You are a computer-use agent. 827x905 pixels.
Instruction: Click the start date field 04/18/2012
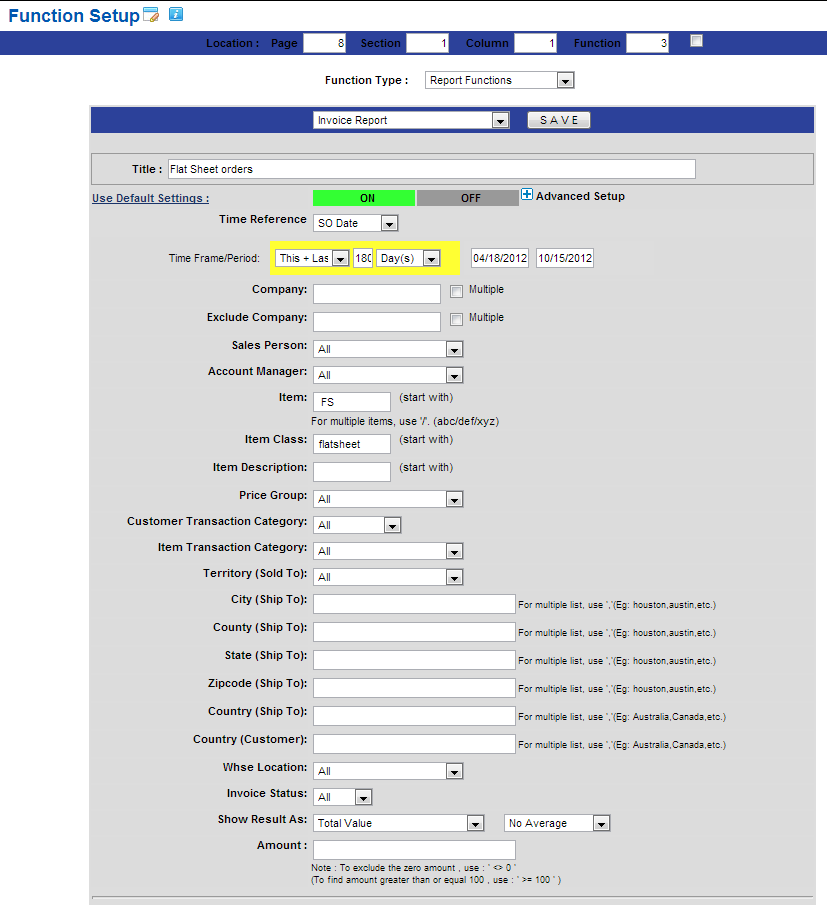click(x=500, y=258)
